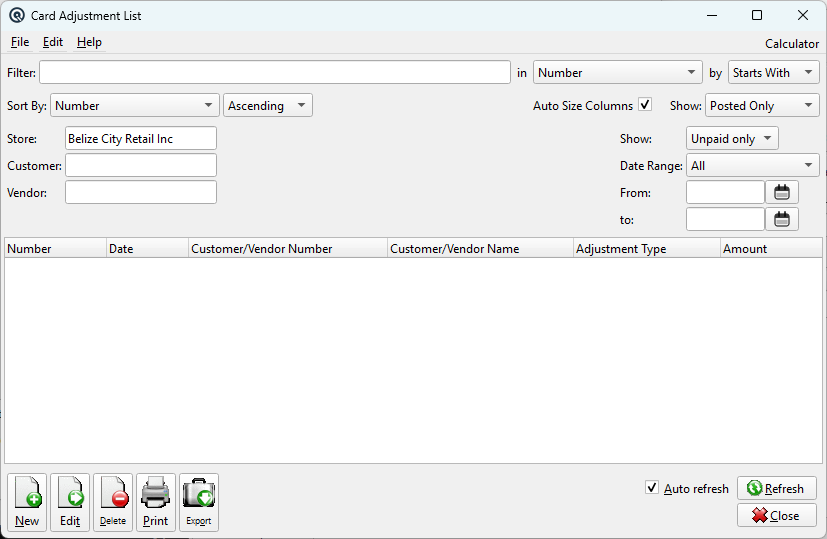This screenshot has width=827, height=539.
Task: Open the Starts With match dropdown
Action: (x=773, y=73)
